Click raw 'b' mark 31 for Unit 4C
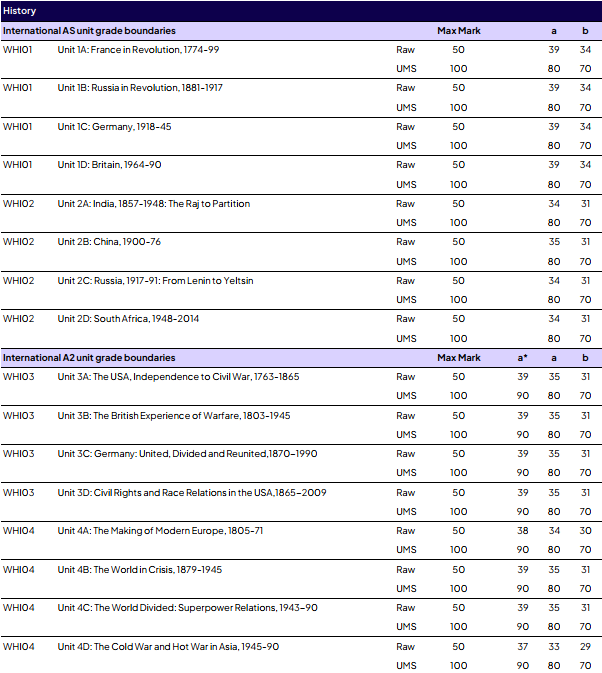The image size is (602, 673). 585,608
